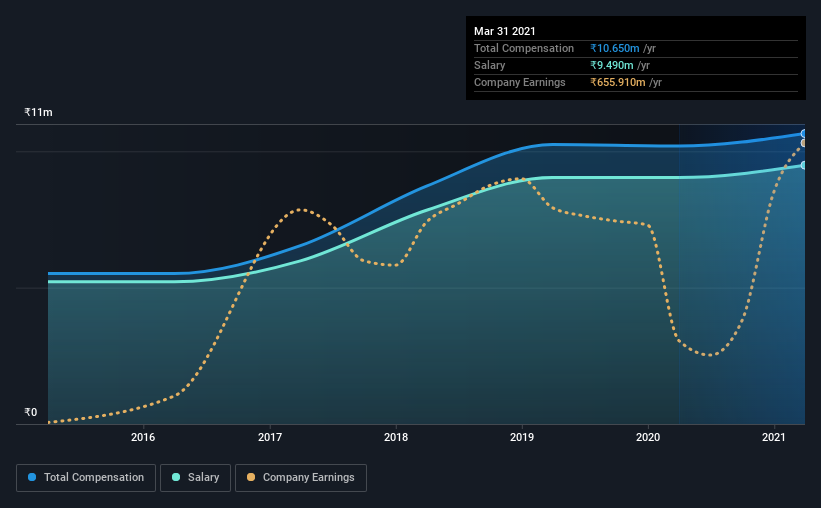Click the Mar 31 2021 tooltip date
Image resolution: width=821 pixels, height=508 pixels.
pos(505,31)
